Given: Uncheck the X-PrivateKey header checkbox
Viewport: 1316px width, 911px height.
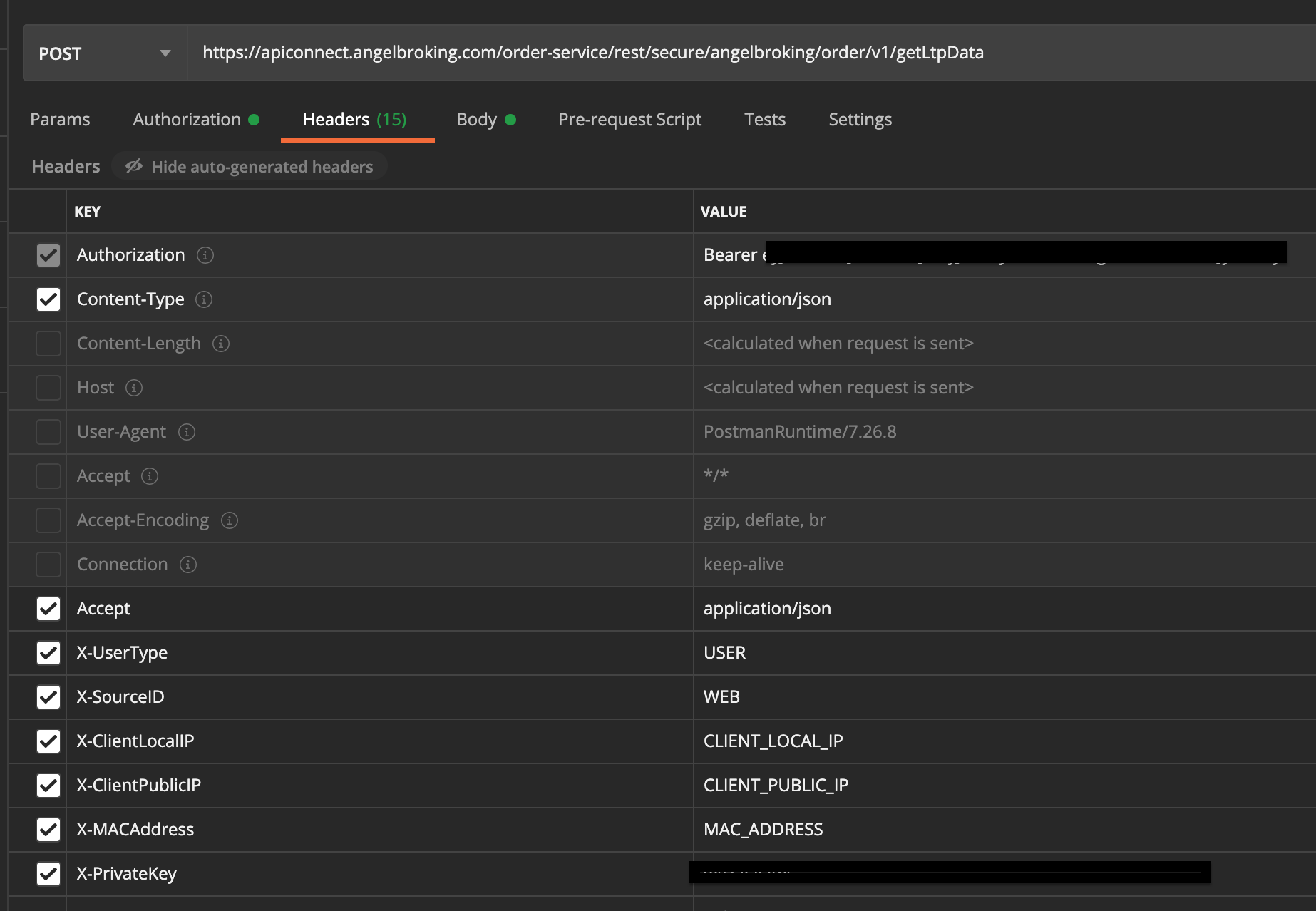Looking at the screenshot, I should [48, 874].
